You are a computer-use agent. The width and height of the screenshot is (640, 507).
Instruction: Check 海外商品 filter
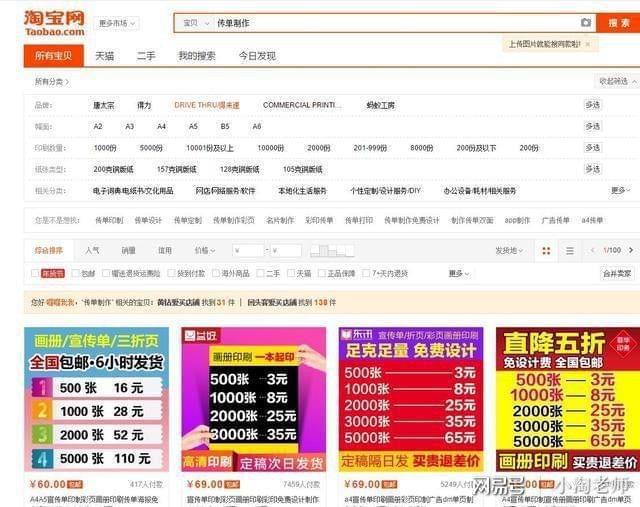(x=216, y=273)
